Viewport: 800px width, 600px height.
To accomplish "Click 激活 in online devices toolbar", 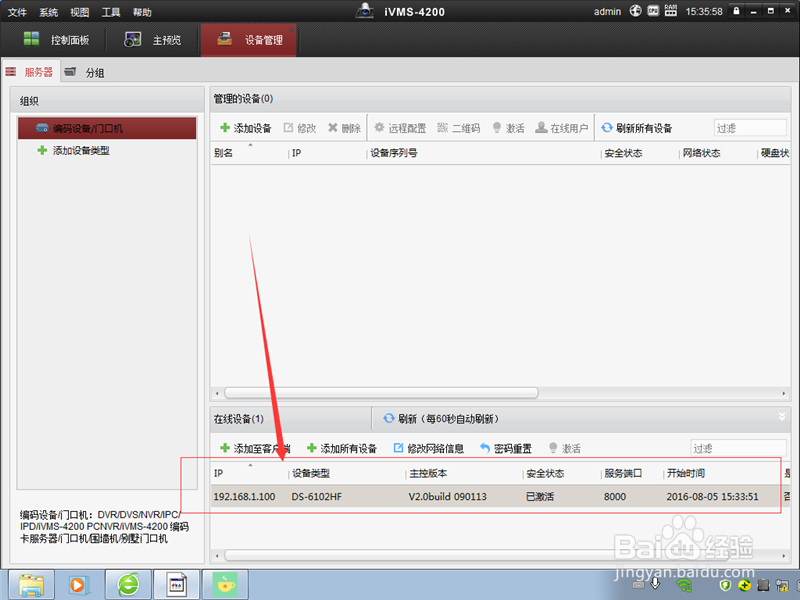I will click(564, 448).
